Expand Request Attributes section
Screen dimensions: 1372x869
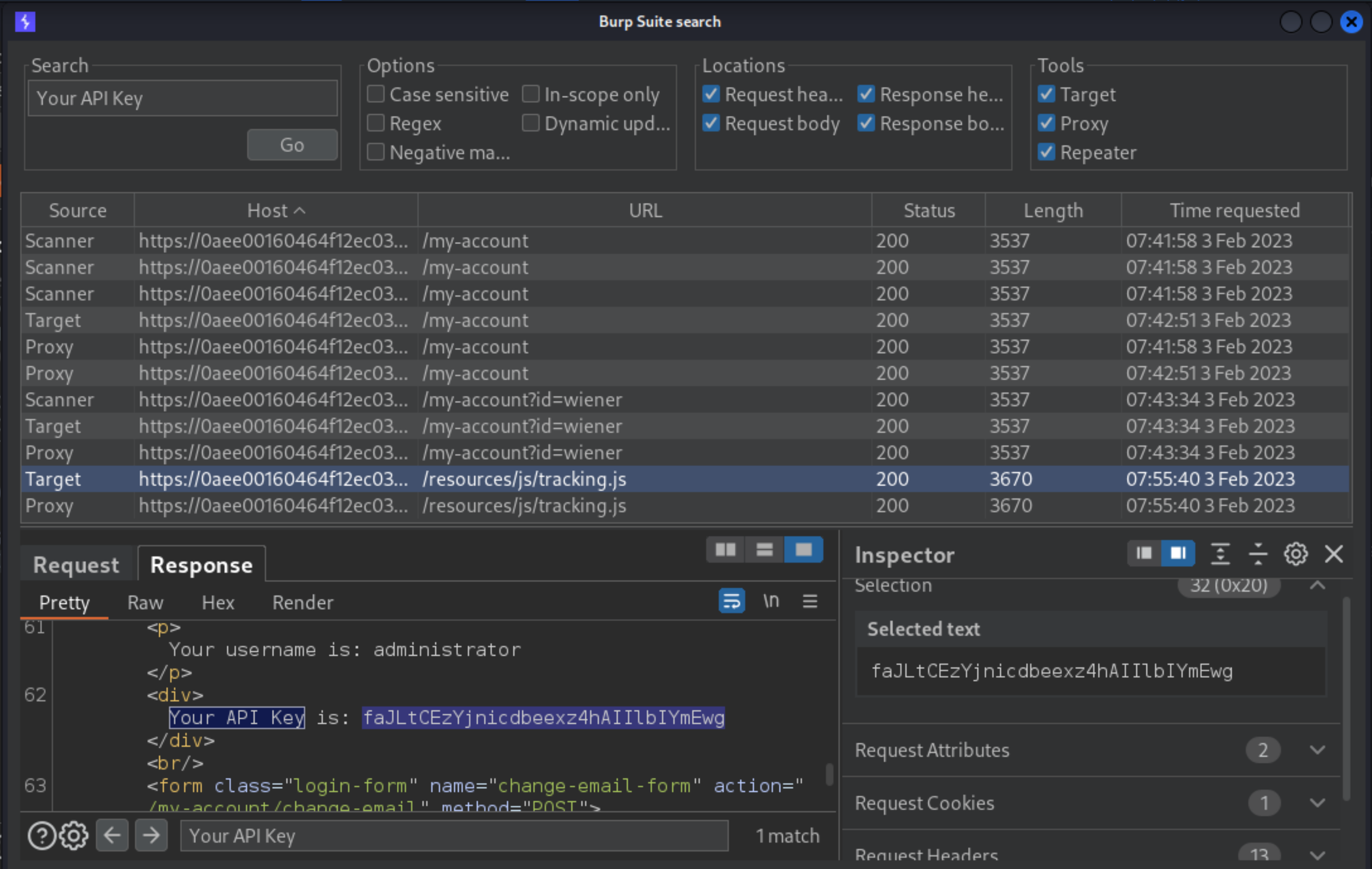(1317, 750)
